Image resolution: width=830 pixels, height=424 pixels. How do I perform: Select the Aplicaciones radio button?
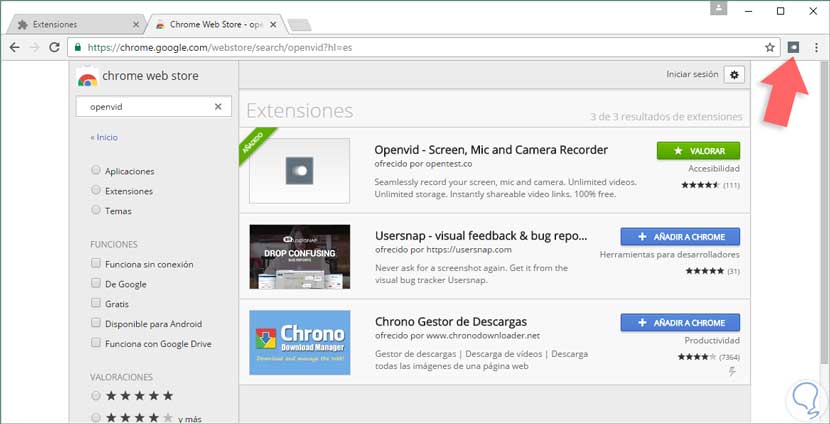click(96, 170)
